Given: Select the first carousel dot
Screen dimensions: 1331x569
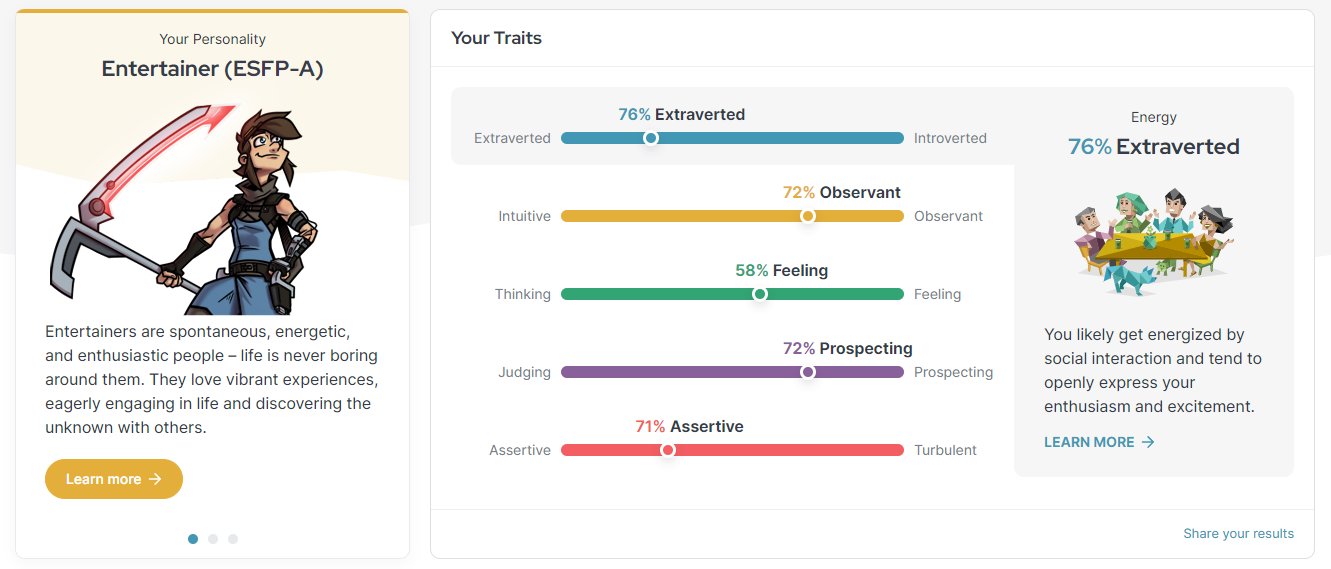Looking at the screenshot, I should coord(193,539).
